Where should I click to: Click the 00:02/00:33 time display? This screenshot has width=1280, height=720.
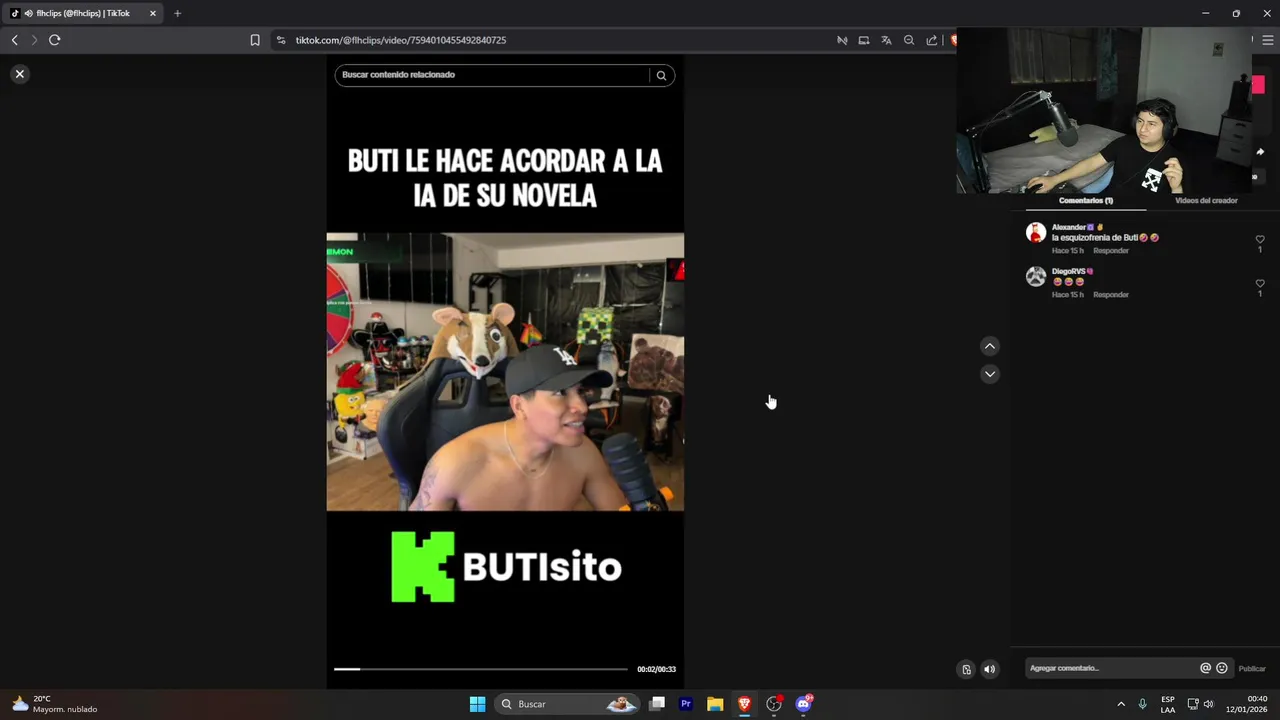[x=656, y=669]
